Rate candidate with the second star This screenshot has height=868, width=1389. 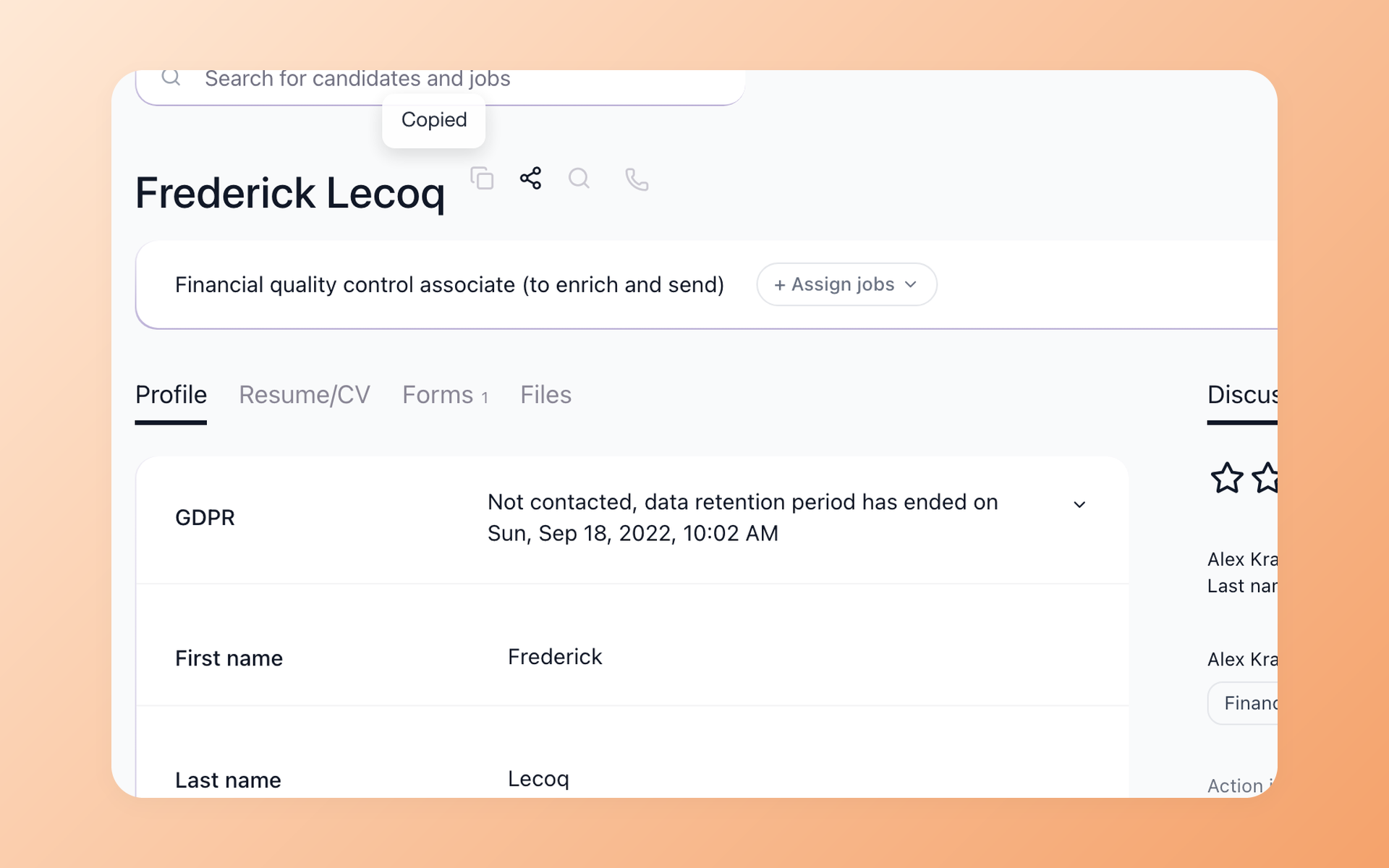[1265, 478]
